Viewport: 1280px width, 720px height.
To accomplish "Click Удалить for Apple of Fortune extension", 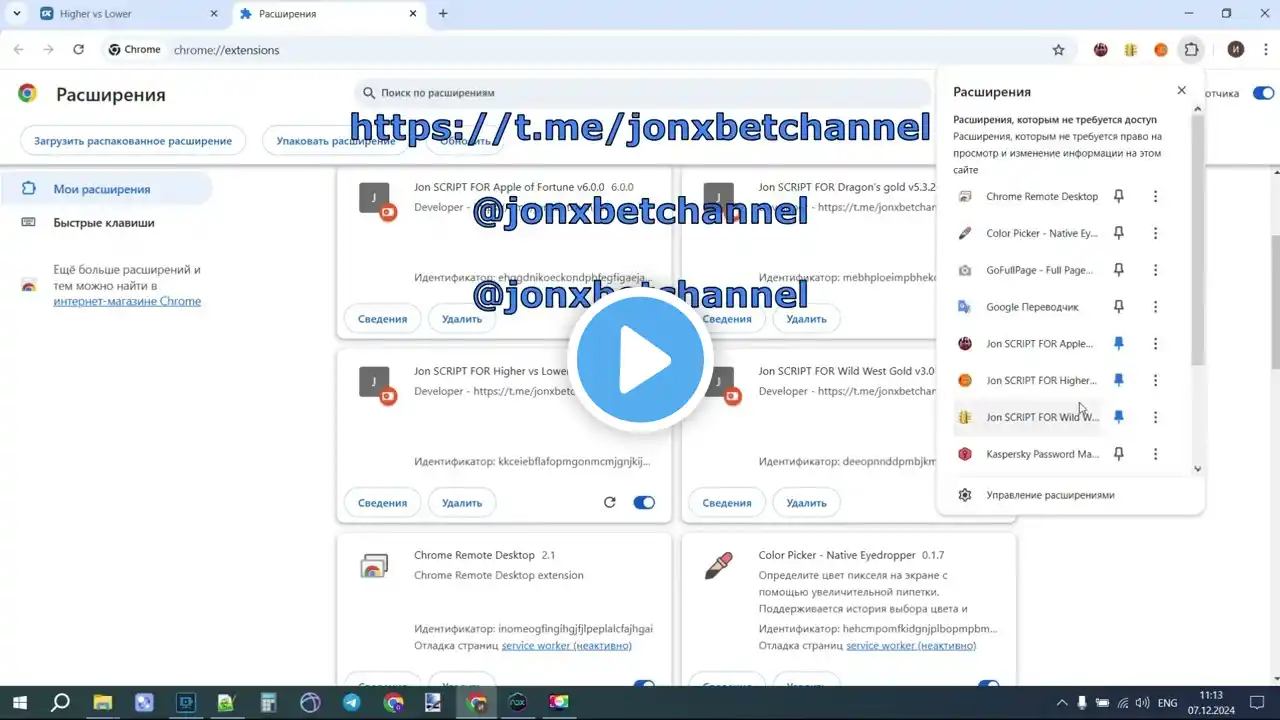I will pos(462,319).
